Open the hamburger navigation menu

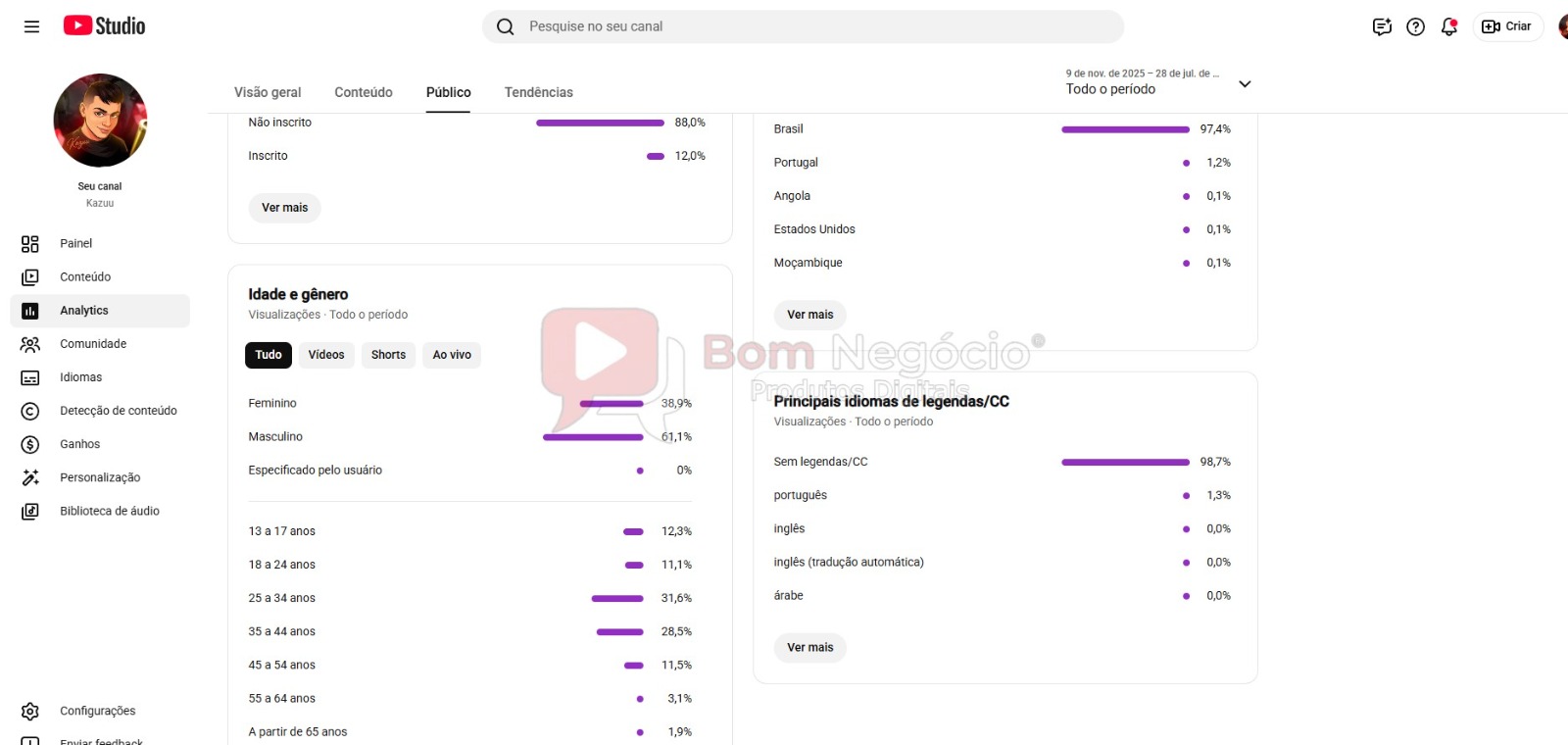[x=31, y=26]
